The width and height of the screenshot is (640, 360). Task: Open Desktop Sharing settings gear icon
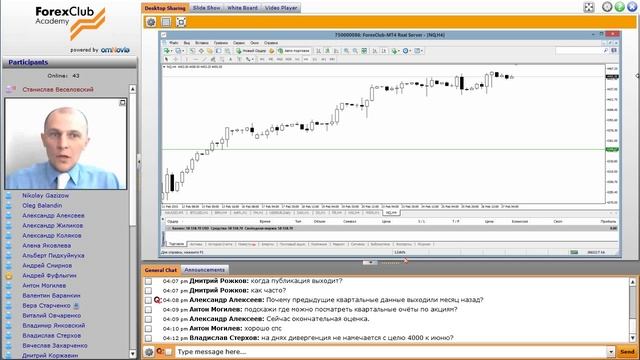tap(151, 22)
